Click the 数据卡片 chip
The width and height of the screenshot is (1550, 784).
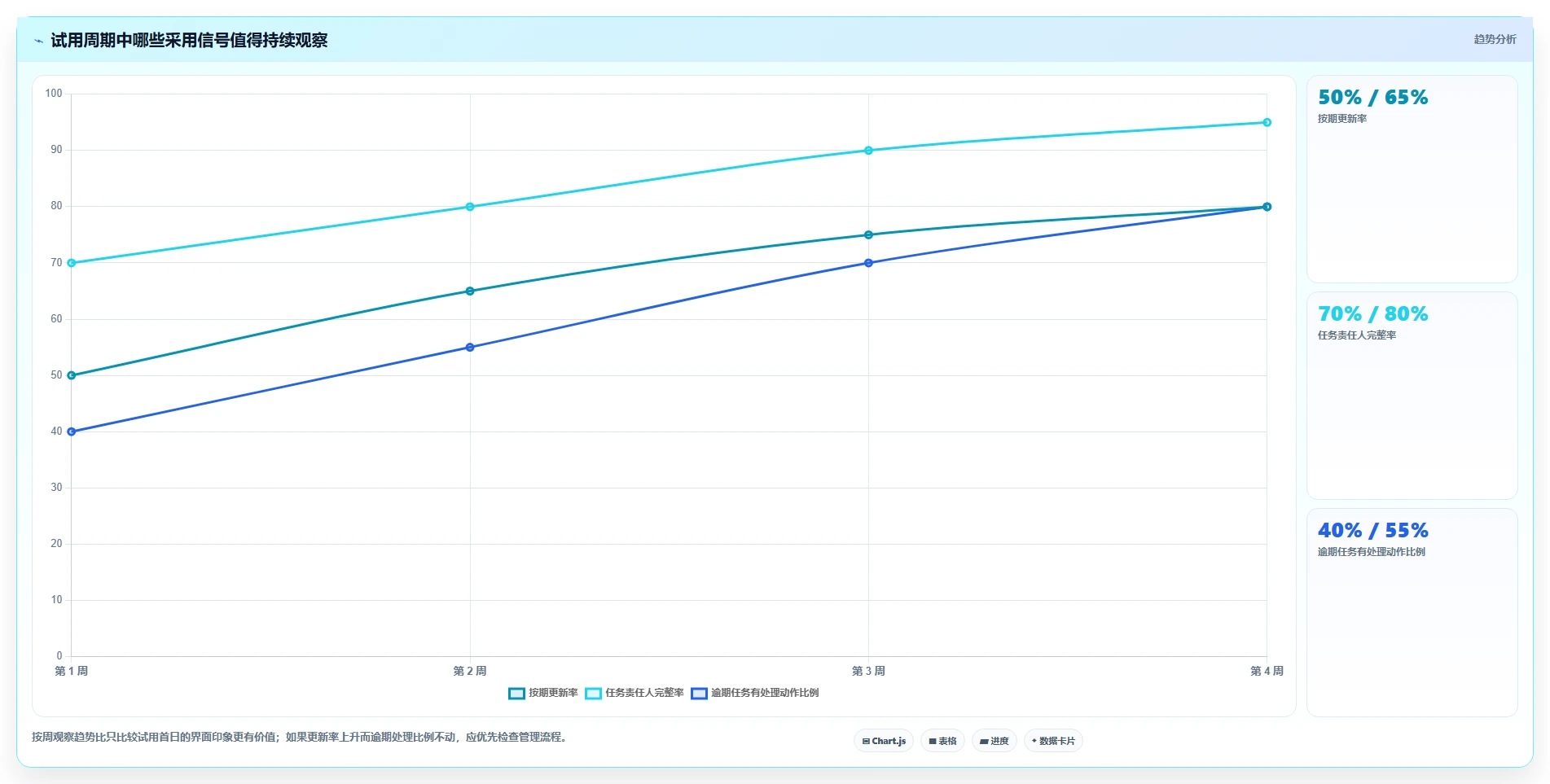click(x=1053, y=741)
